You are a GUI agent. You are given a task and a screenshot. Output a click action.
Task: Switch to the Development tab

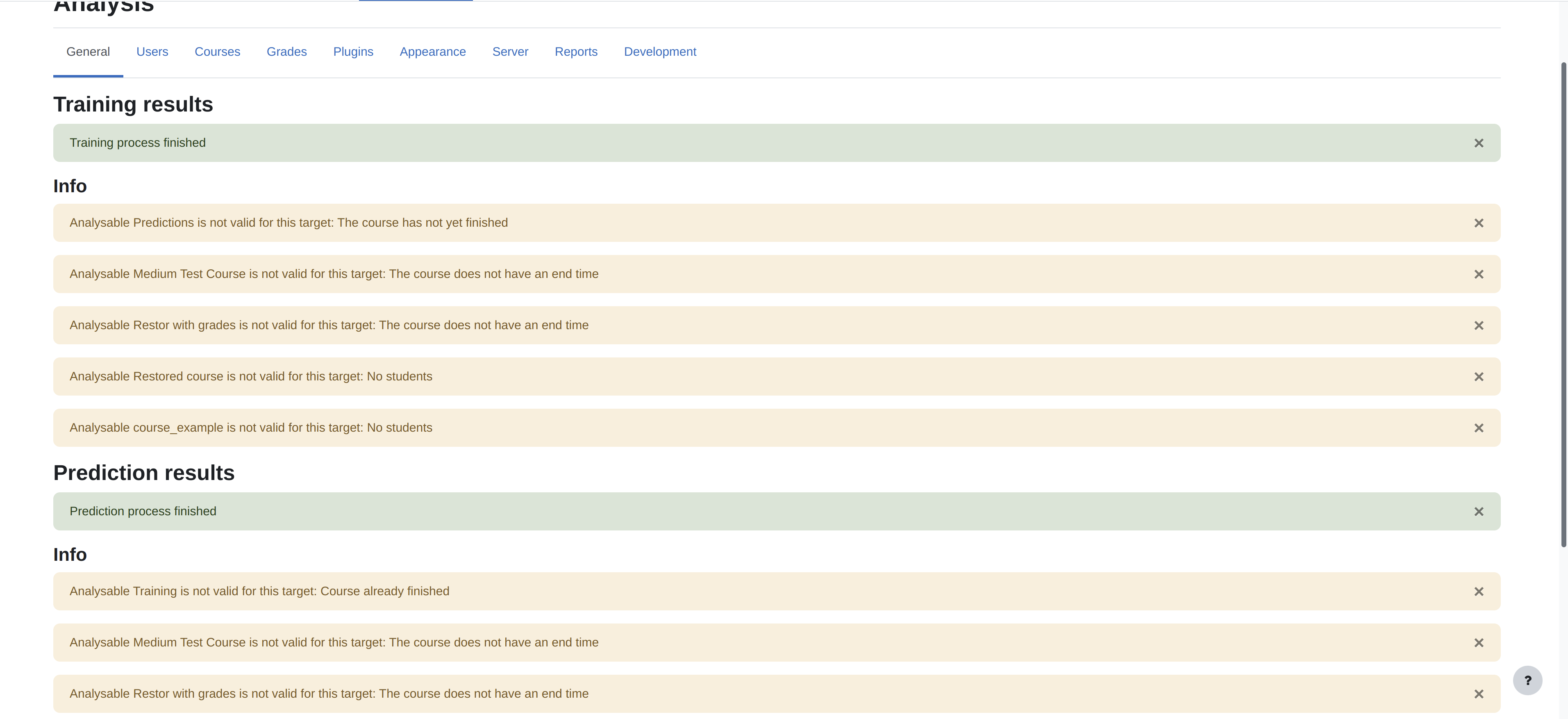660,52
